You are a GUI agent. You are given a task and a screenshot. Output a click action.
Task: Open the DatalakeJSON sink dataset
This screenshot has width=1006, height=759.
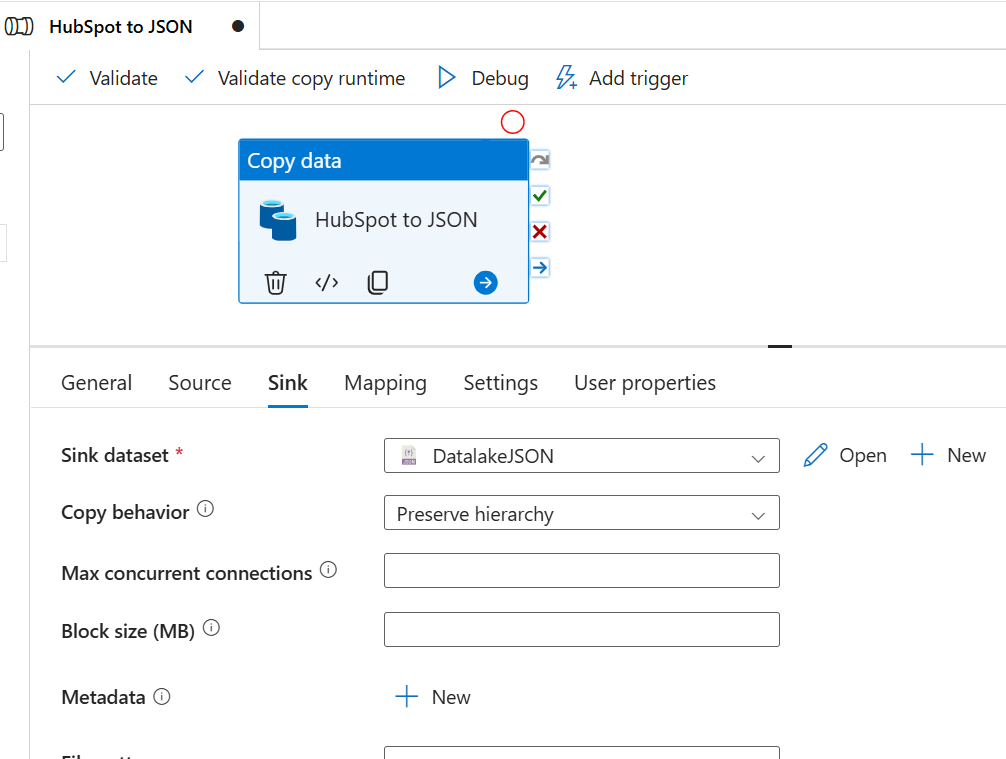point(845,456)
